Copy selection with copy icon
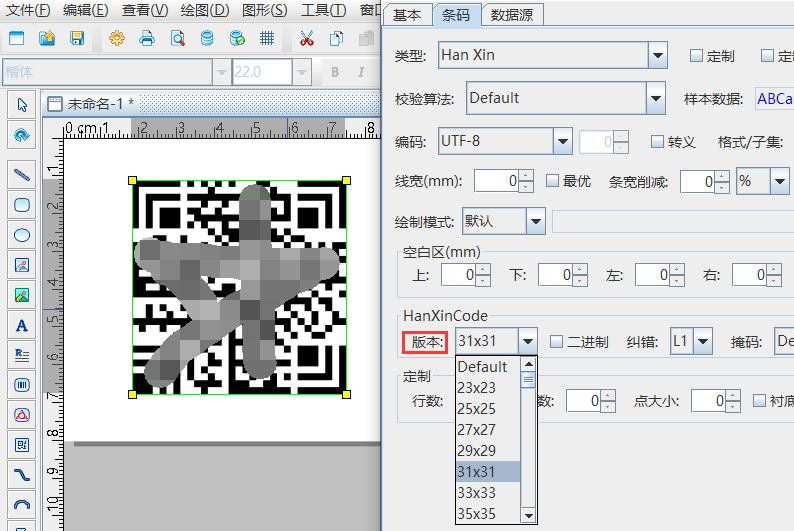794x531 pixels. [336, 38]
